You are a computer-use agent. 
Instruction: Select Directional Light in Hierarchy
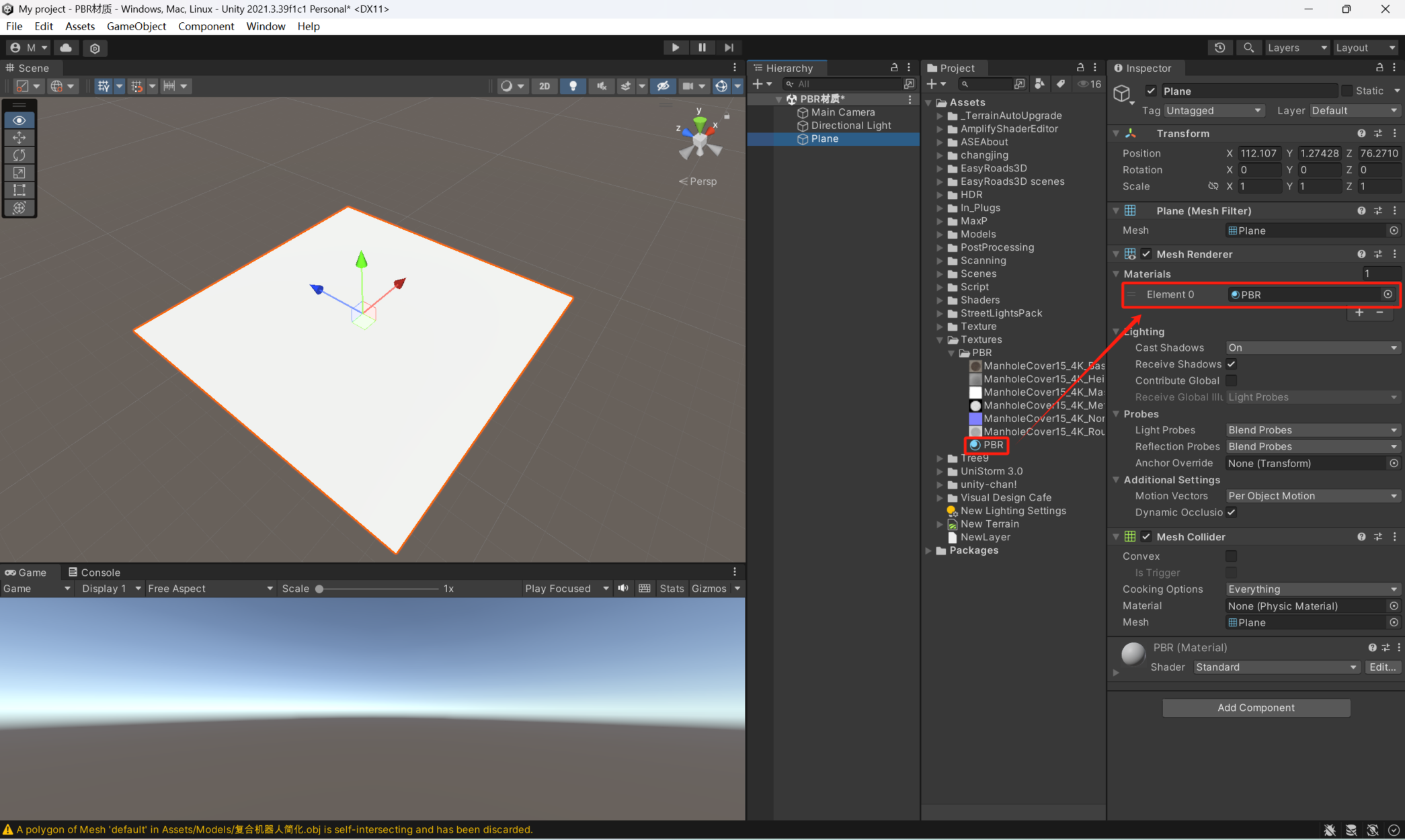pyautogui.click(x=850, y=126)
